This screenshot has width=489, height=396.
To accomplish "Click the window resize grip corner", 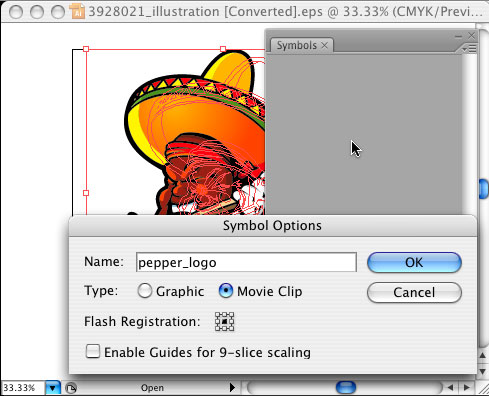I will click(483, 388).
